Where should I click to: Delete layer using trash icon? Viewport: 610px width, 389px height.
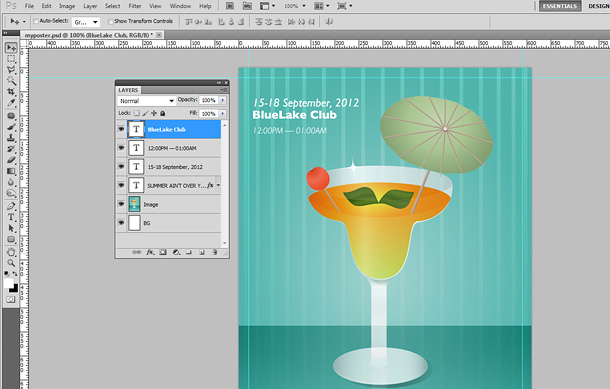pyautogui.click(x=214, y=252)
